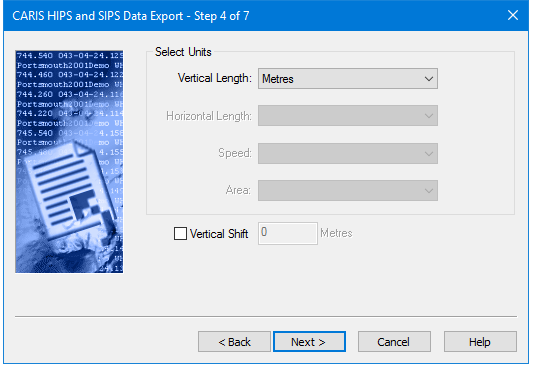Cancel the data export wizard
Viewport: 533px width, 370px height.
pos(394,342)
